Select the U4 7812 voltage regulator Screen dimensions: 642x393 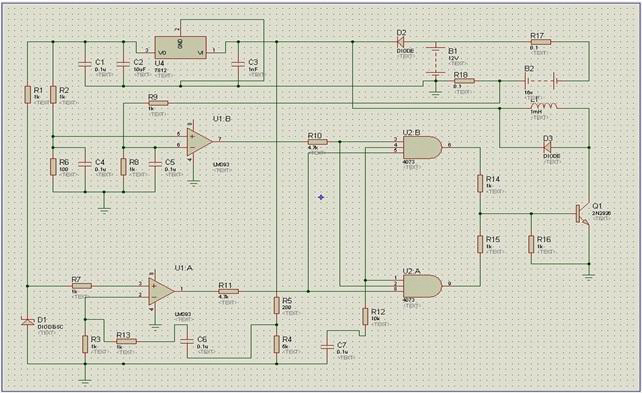[x=180, y=47]
